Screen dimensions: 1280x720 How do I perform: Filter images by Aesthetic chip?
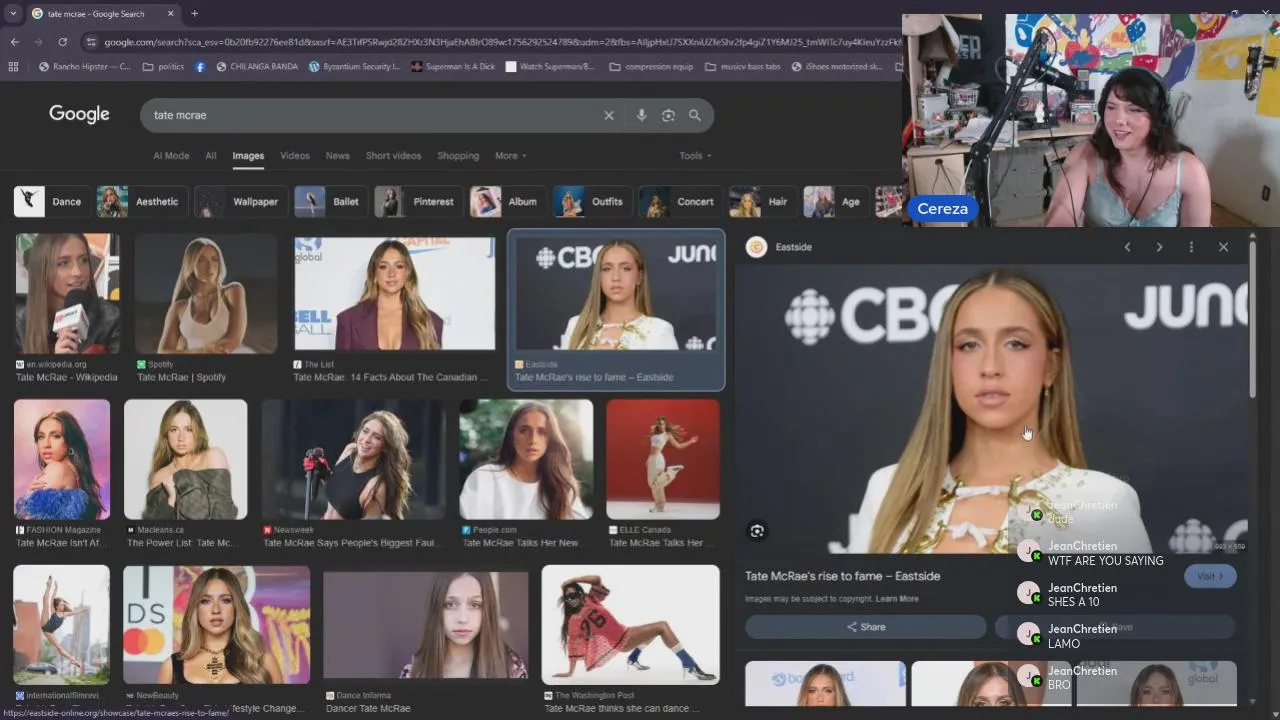pos(141,202)
